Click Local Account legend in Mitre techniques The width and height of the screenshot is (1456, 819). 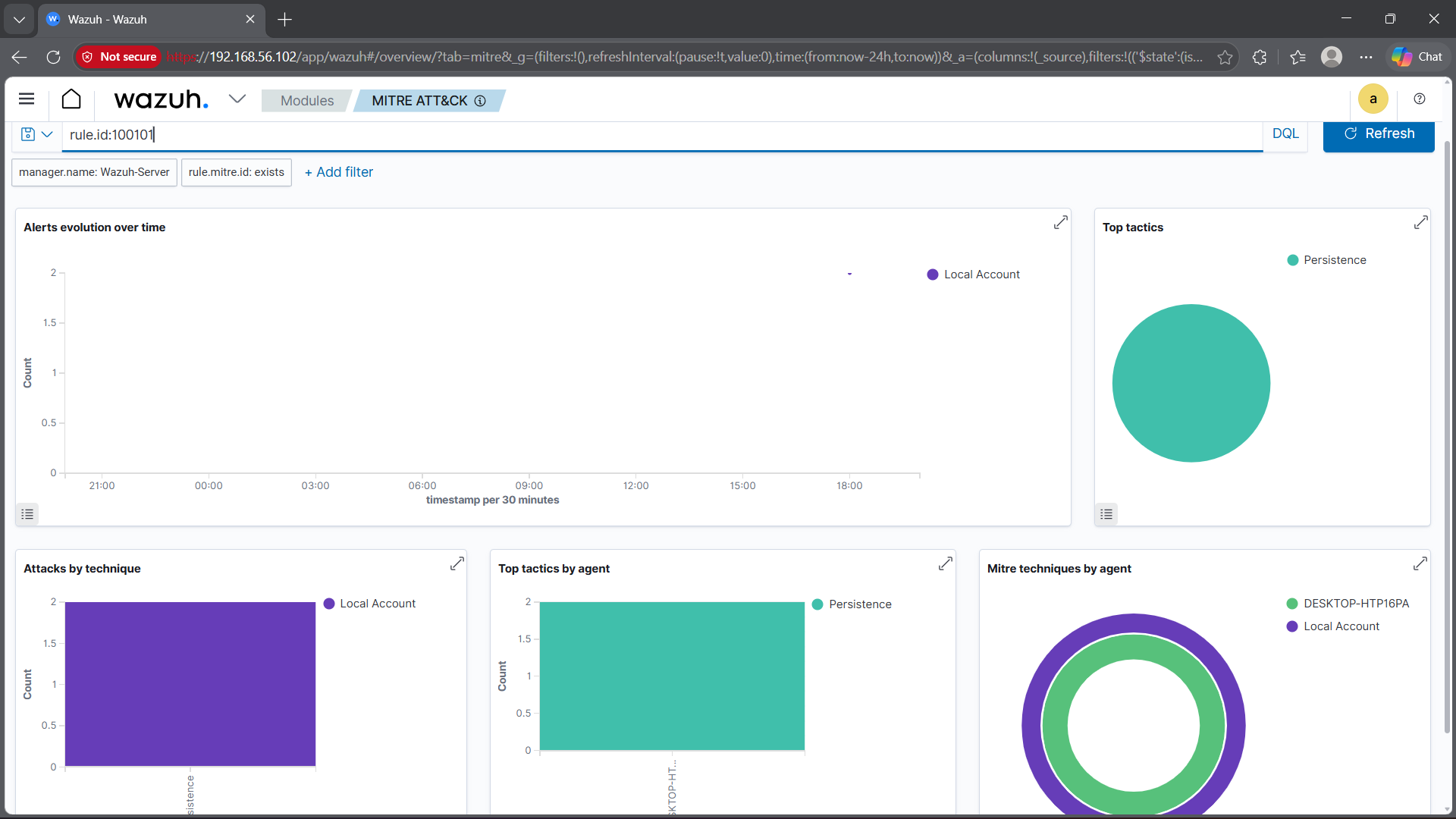point(1333,626)
